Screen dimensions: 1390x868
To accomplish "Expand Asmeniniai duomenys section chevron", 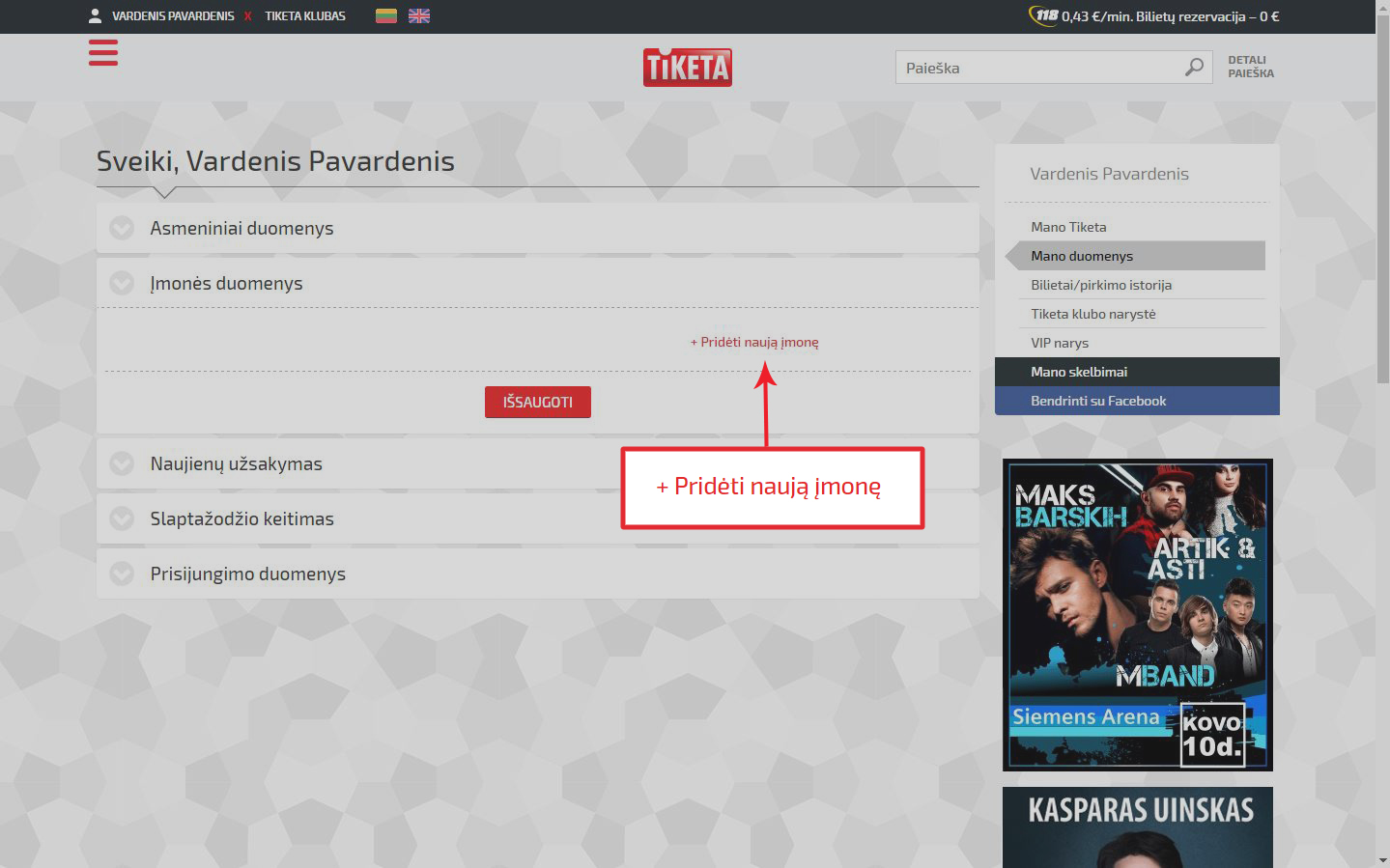I will pos(122,228).
